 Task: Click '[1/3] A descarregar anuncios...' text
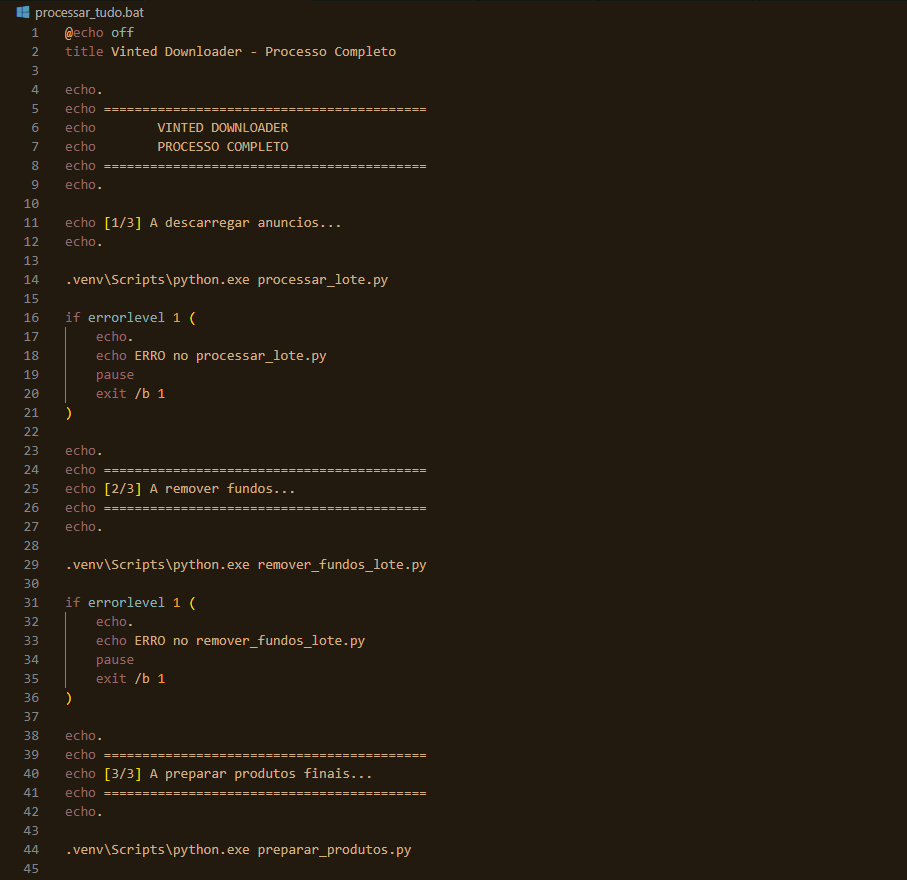[x=223, y=223]
